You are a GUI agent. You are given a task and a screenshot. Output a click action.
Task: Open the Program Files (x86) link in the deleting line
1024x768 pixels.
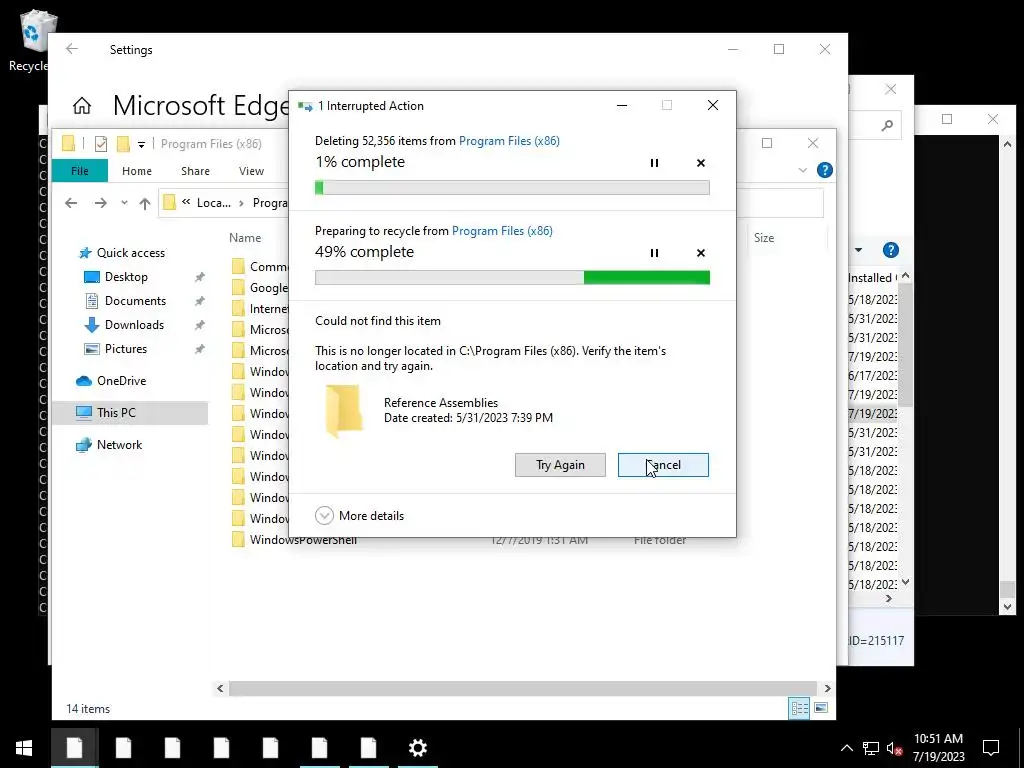(x=509, y=141)
